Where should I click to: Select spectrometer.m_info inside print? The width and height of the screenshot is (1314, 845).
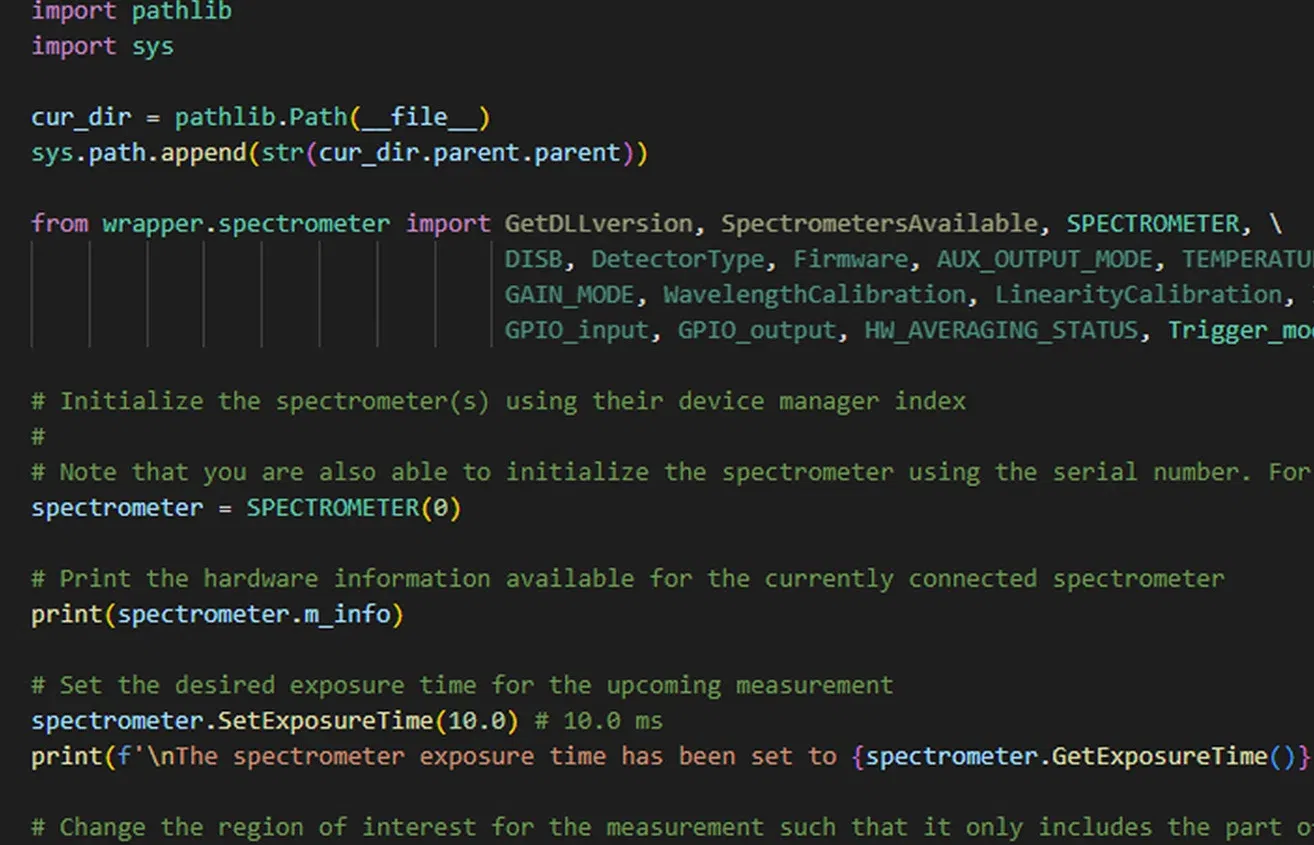pyautogui.click(x=255, y=614)
